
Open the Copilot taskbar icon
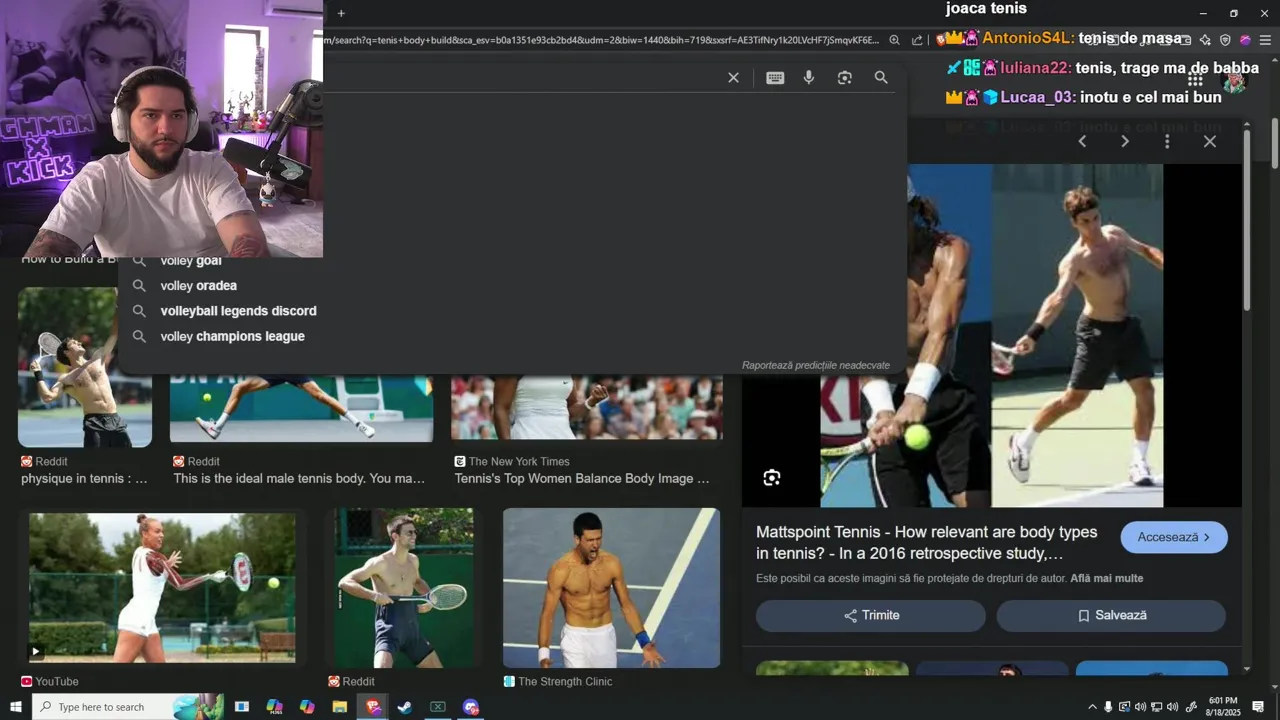click(x=307, y=707)
